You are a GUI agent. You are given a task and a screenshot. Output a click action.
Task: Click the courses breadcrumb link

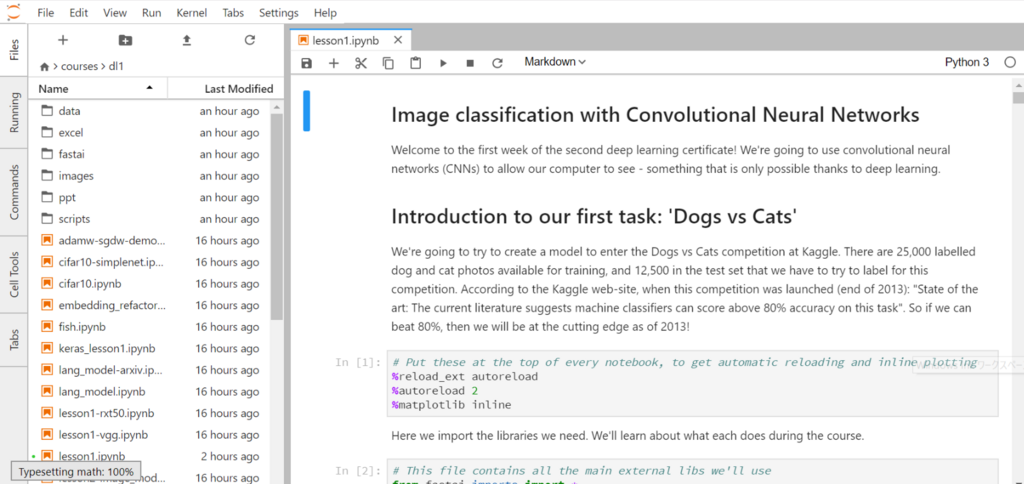point(79,67)
